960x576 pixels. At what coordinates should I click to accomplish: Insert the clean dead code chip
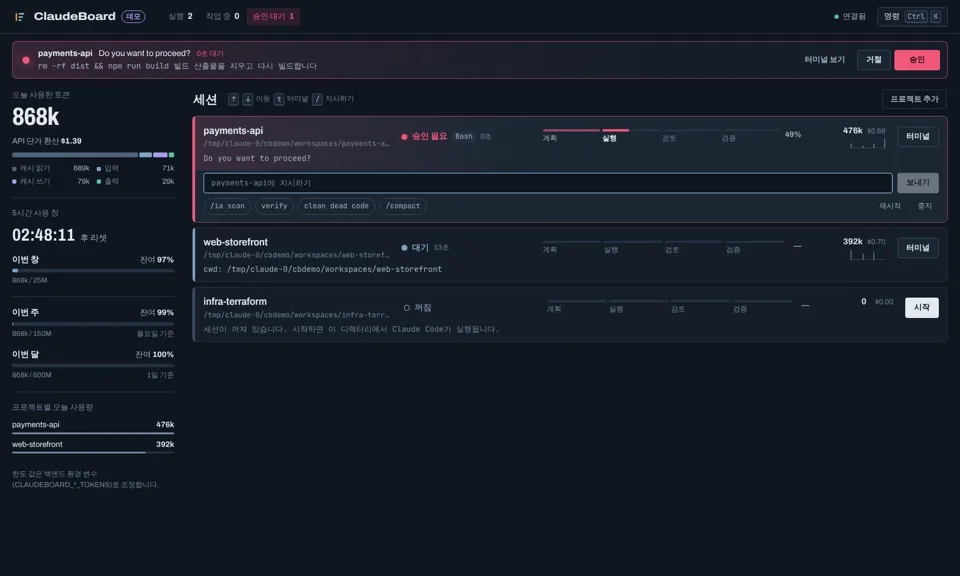(336, 206)
